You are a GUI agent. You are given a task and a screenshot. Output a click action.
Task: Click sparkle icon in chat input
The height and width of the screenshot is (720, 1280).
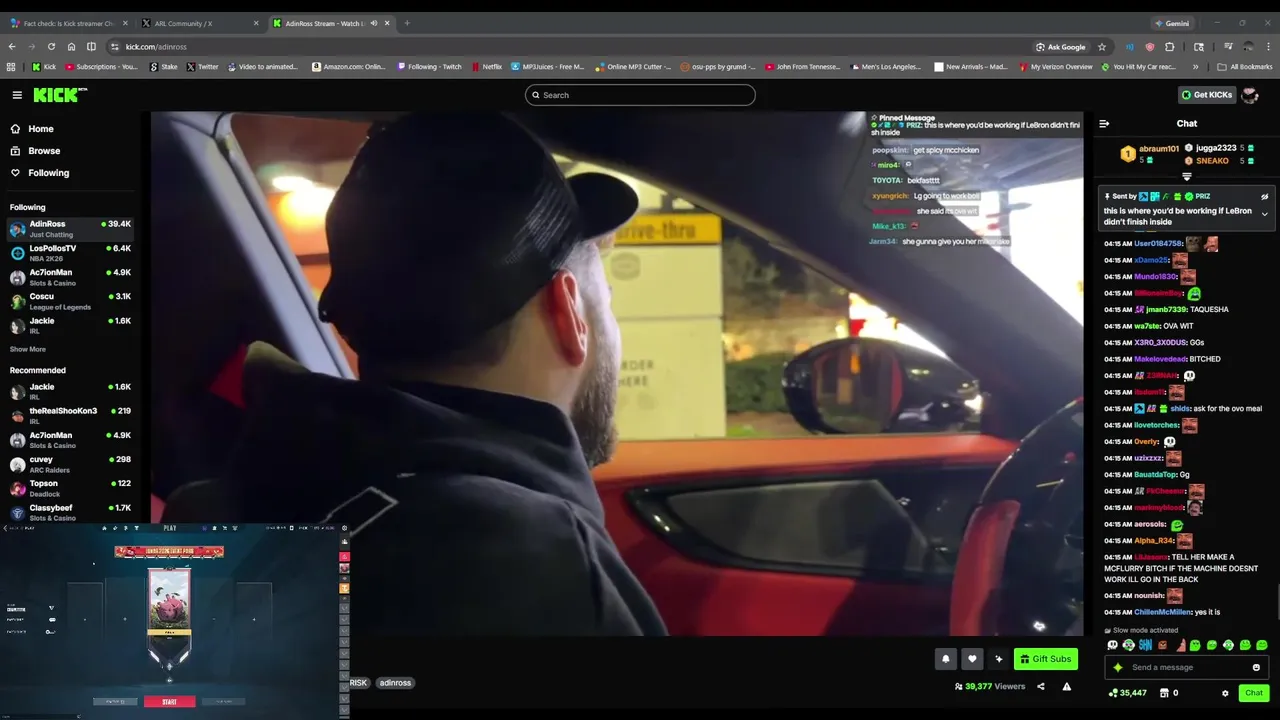click(1118, 668)
